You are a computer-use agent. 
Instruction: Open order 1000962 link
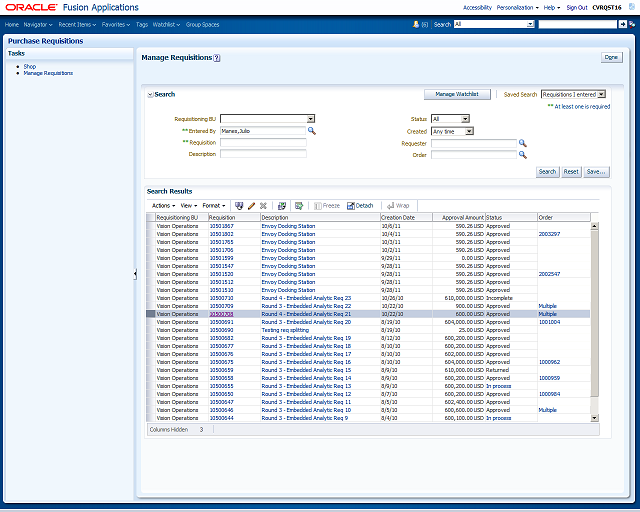(x=549, y=362)
